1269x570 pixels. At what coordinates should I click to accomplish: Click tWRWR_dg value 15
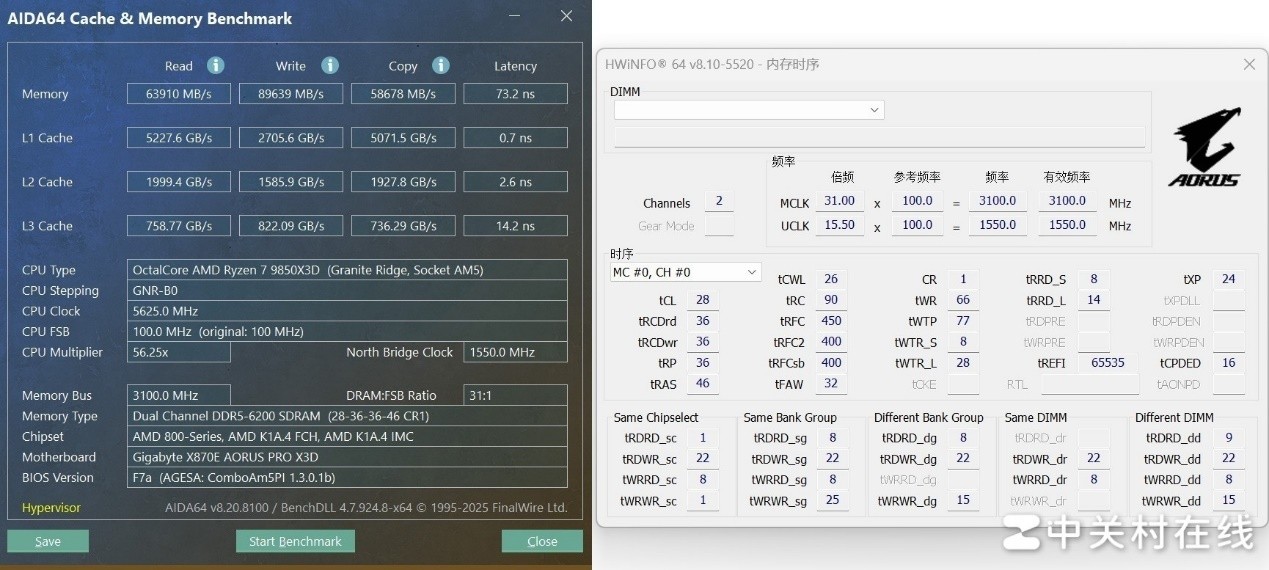(963, 501)
